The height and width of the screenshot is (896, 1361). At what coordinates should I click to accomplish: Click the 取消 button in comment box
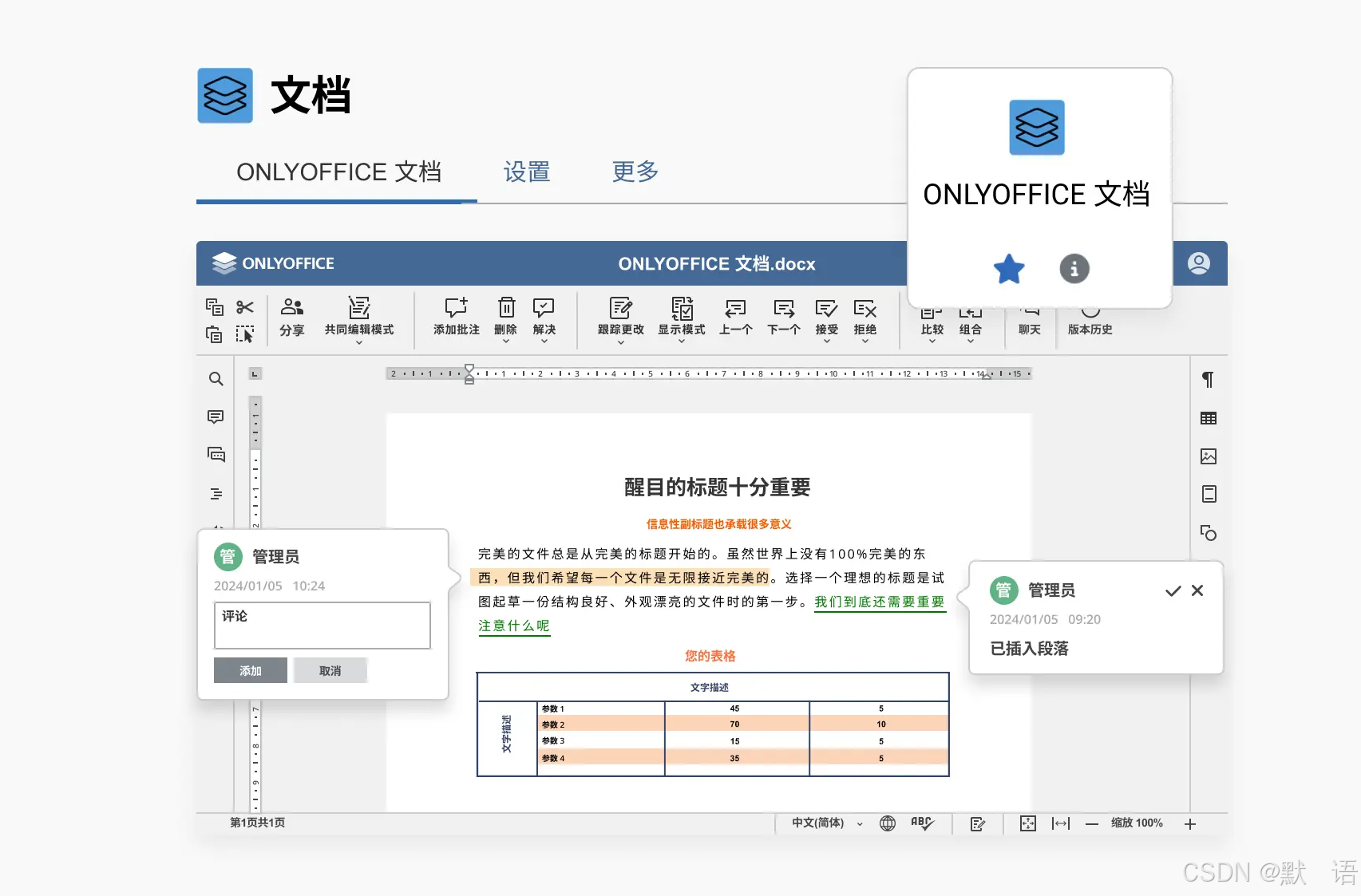[330, 670]
